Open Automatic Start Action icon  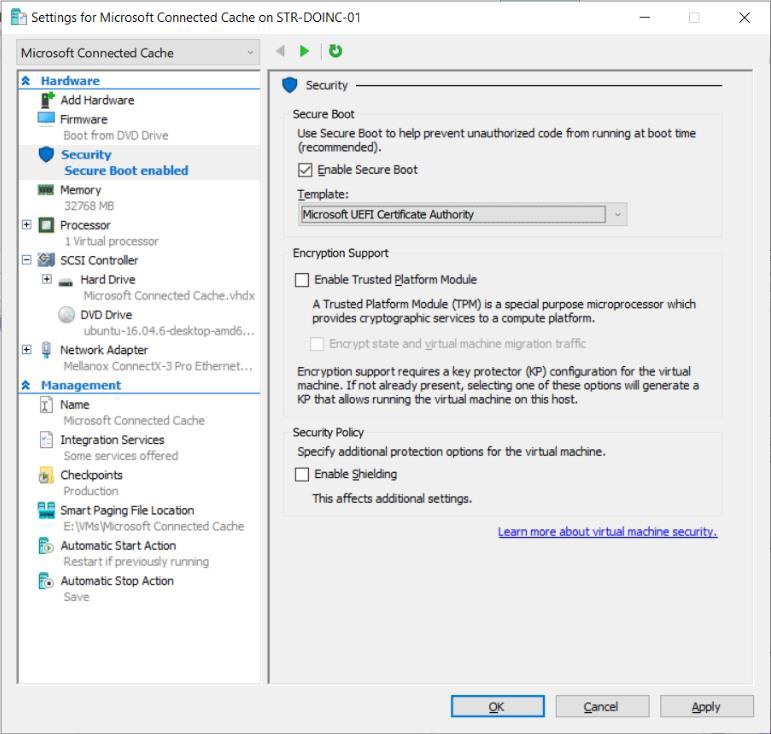click(46, 546)
